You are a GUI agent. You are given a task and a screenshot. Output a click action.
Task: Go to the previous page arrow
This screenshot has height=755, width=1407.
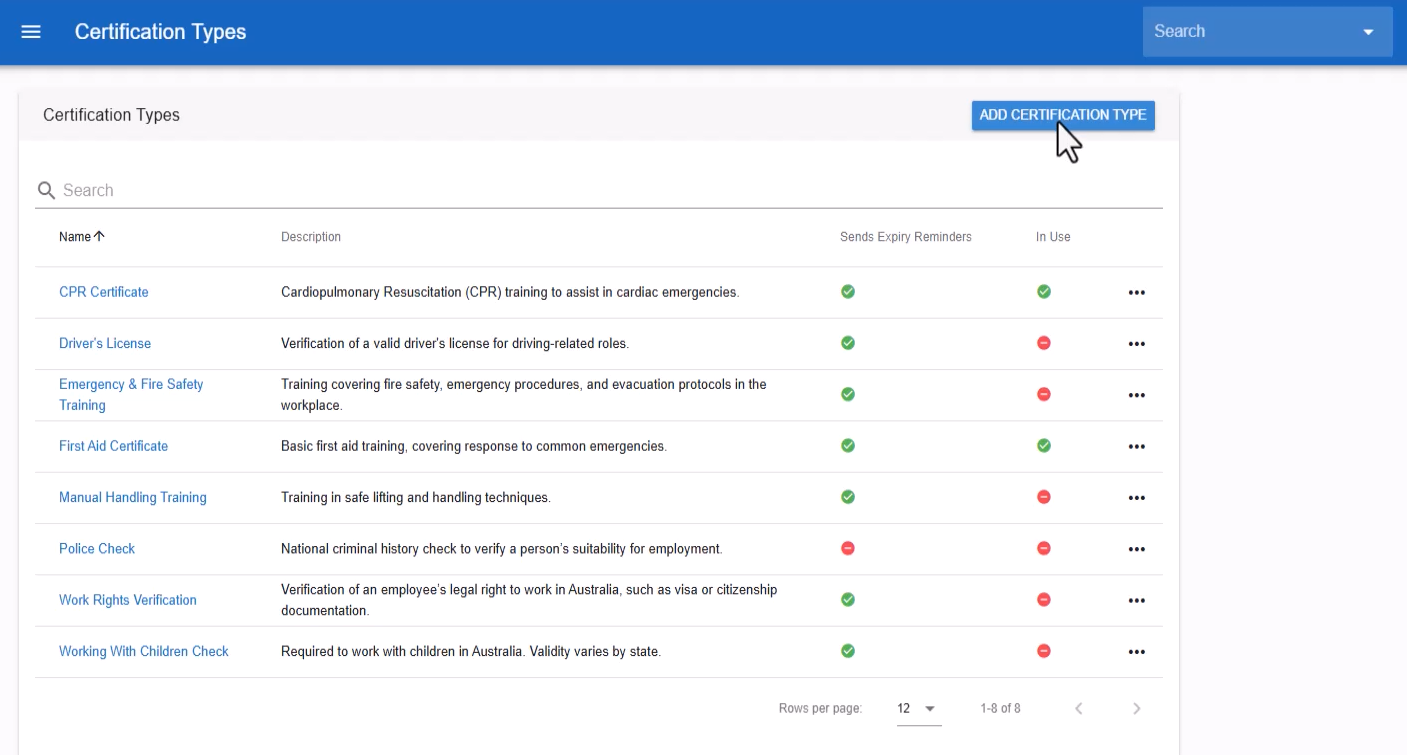coord(1079,709)
